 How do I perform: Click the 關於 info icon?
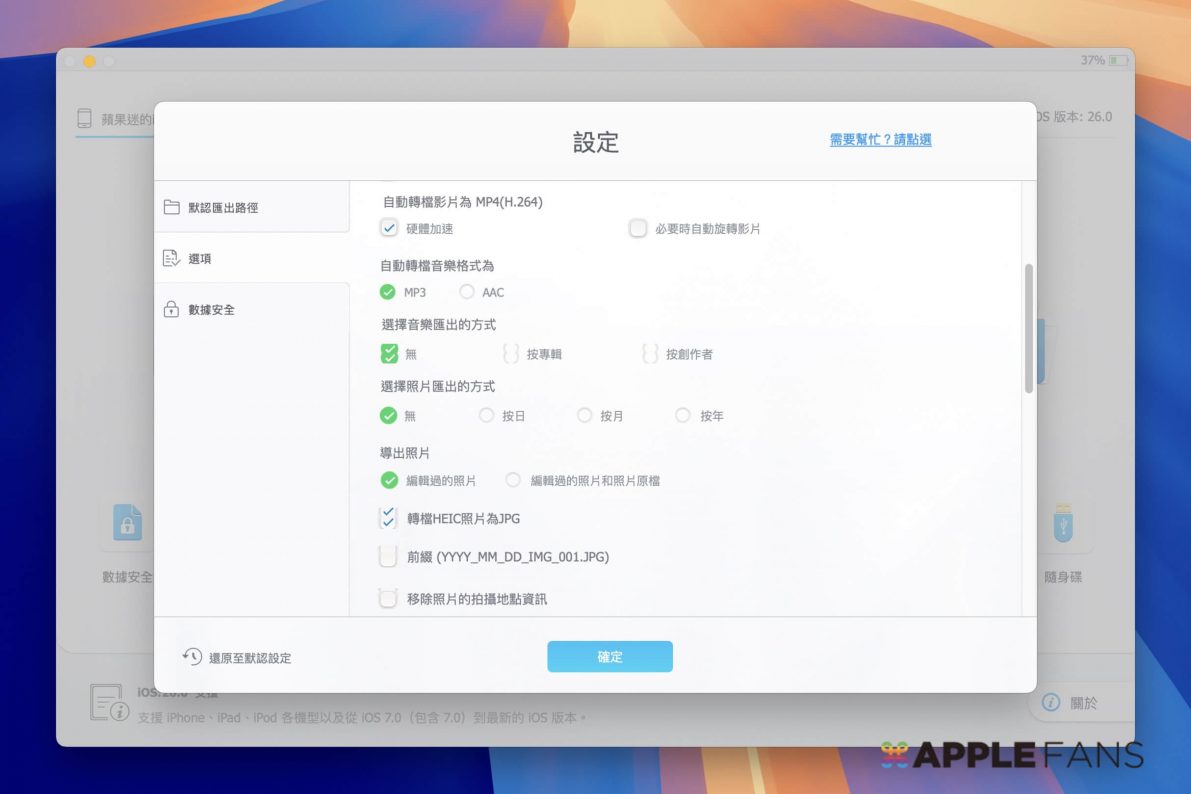(1050, 702)
